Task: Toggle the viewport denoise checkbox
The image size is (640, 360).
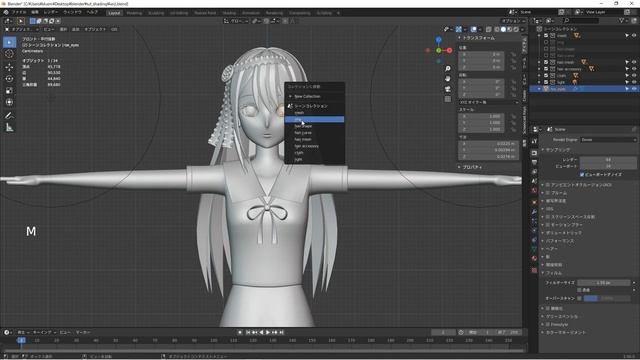Action: (x=582, y=174)
